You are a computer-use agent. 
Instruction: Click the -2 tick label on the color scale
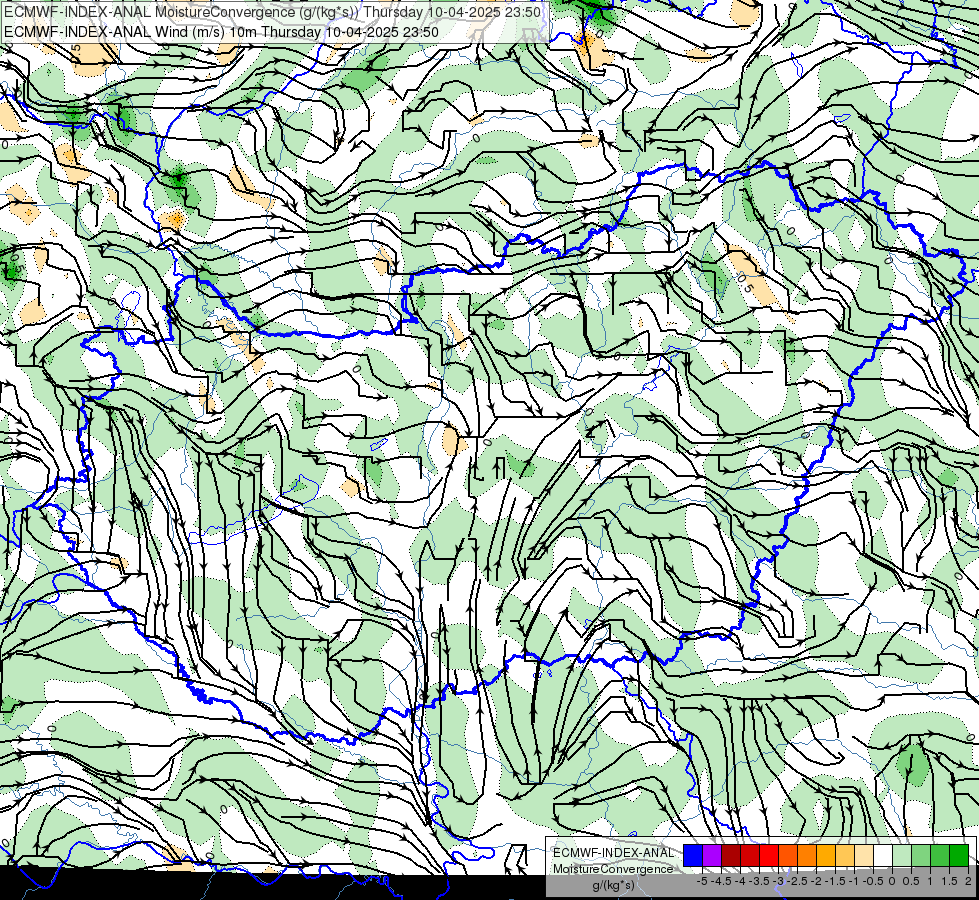pos(817,881)
